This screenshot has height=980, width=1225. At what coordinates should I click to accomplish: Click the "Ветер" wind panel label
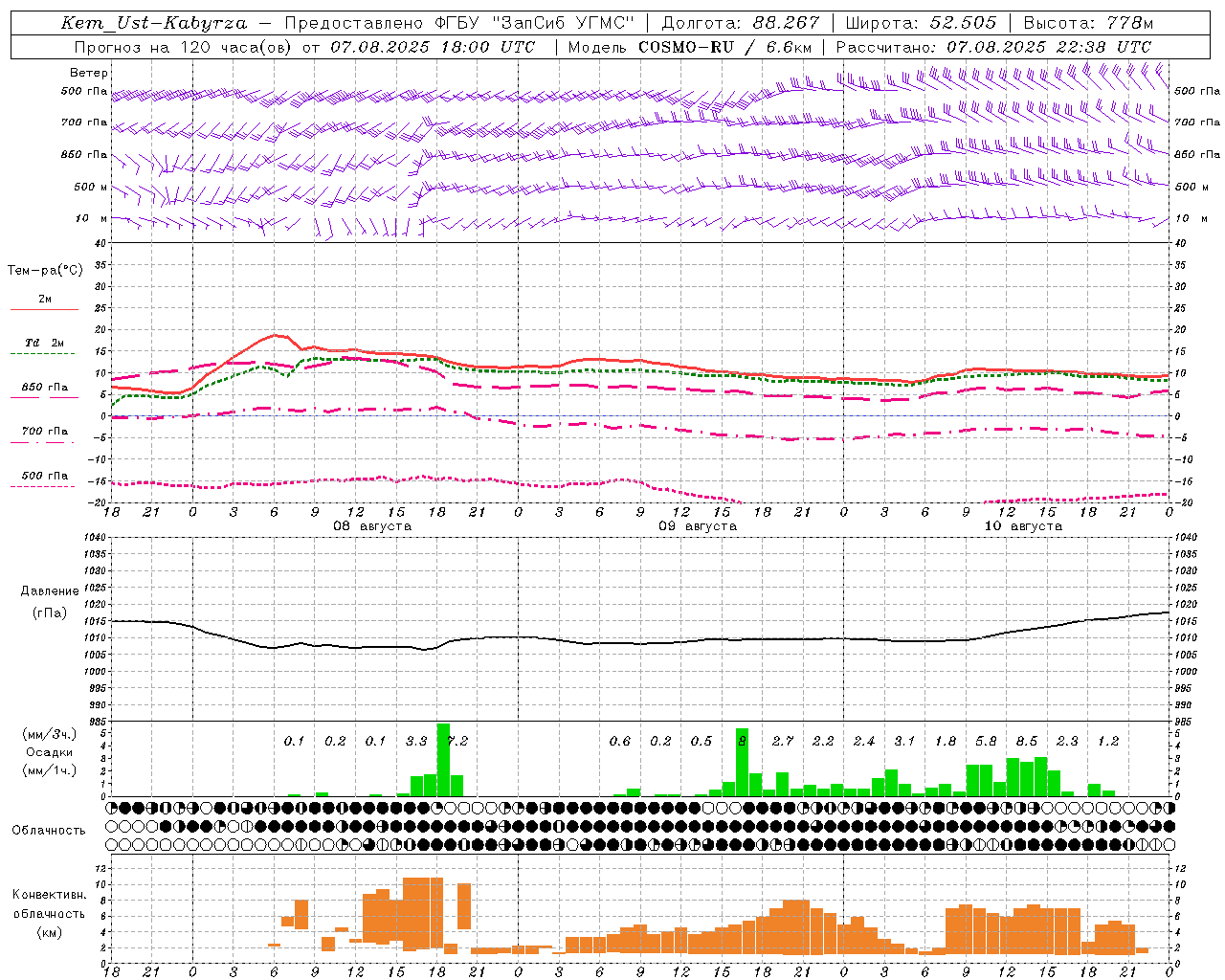[x=89, y=73]
